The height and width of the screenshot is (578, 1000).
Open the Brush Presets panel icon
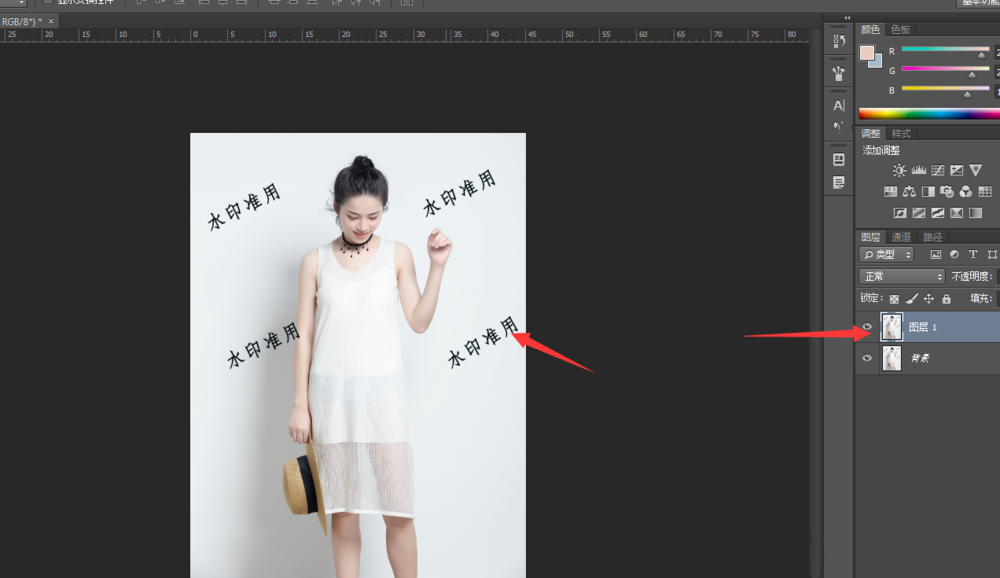tap(838, 74)
